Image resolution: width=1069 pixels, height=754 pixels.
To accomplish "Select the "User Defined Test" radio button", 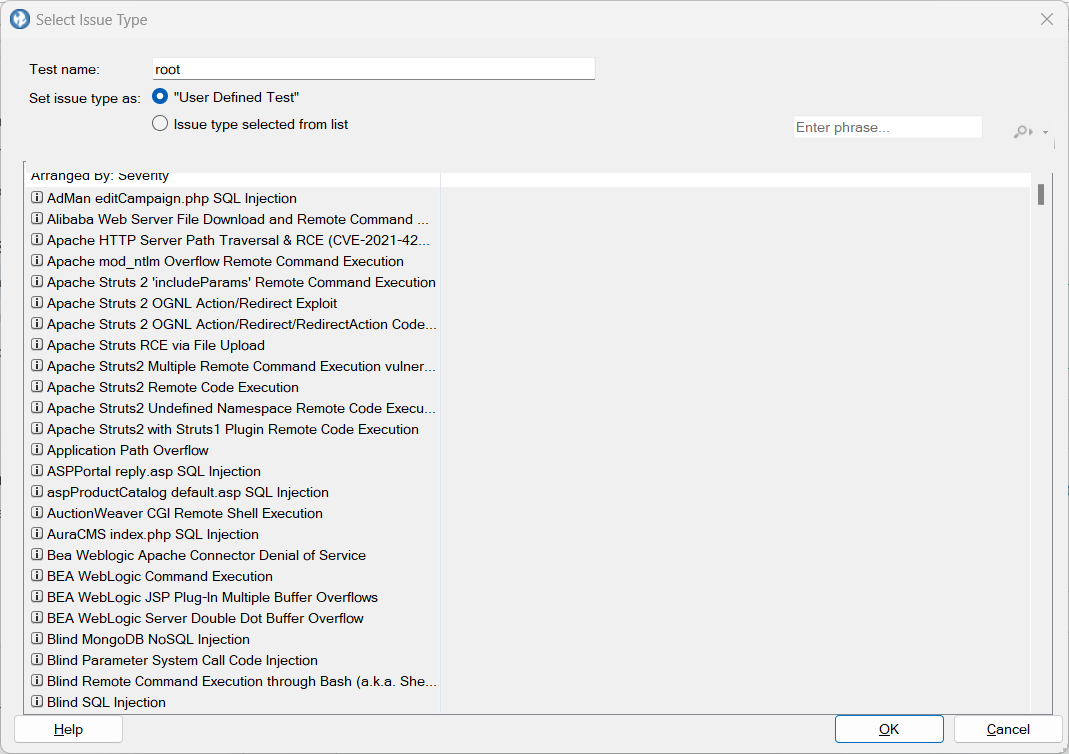I will [x=160, y=96].
